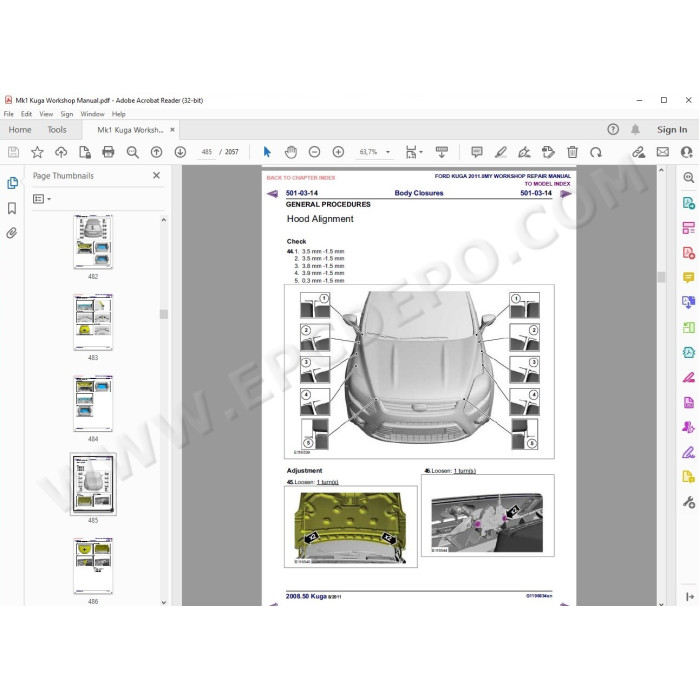The width and height of the screenshot is (700, 700).
Task: Open notifications bell icon
Action: pos(635,129)
